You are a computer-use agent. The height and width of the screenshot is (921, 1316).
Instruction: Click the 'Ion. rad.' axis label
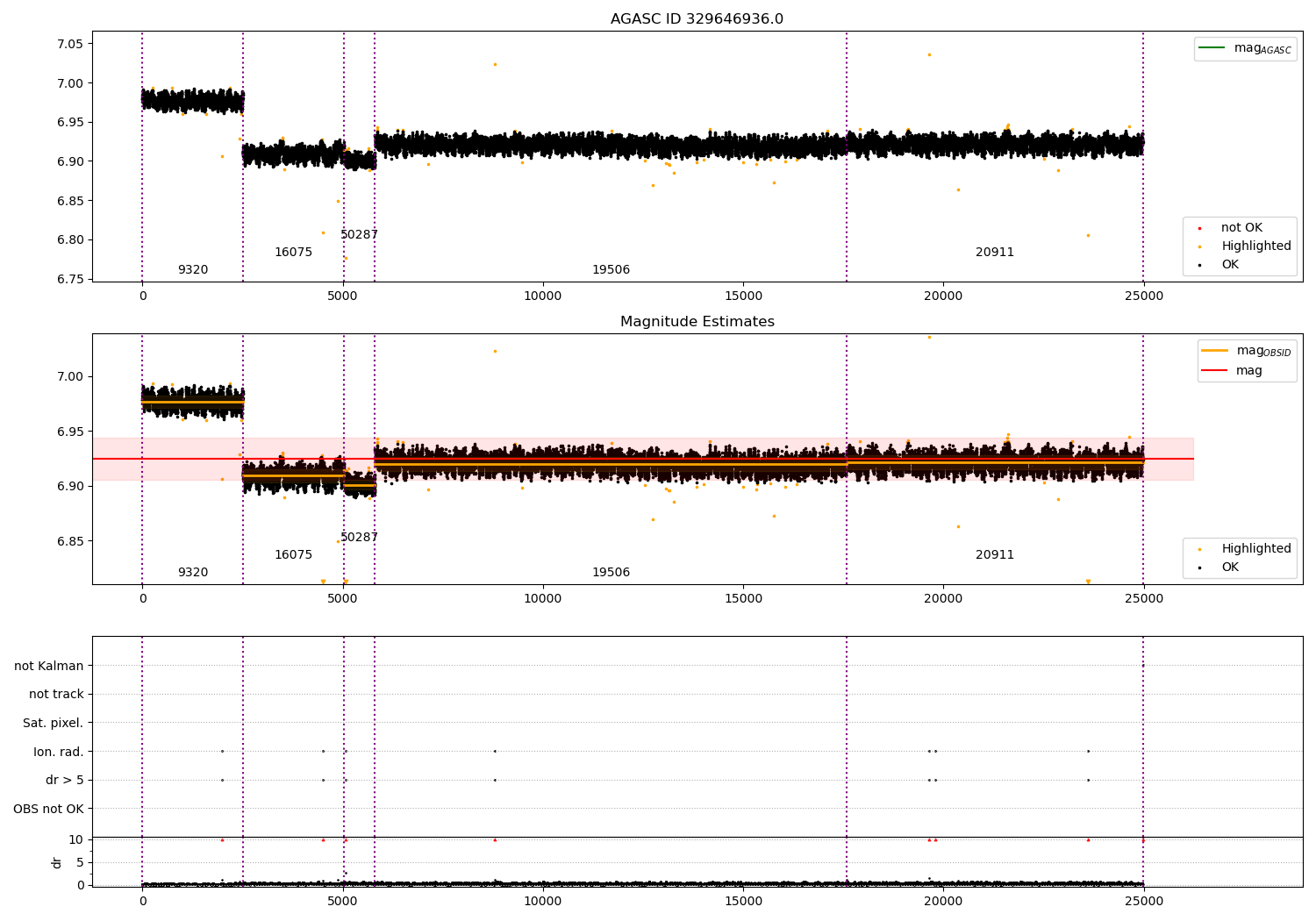pos(59,752)
